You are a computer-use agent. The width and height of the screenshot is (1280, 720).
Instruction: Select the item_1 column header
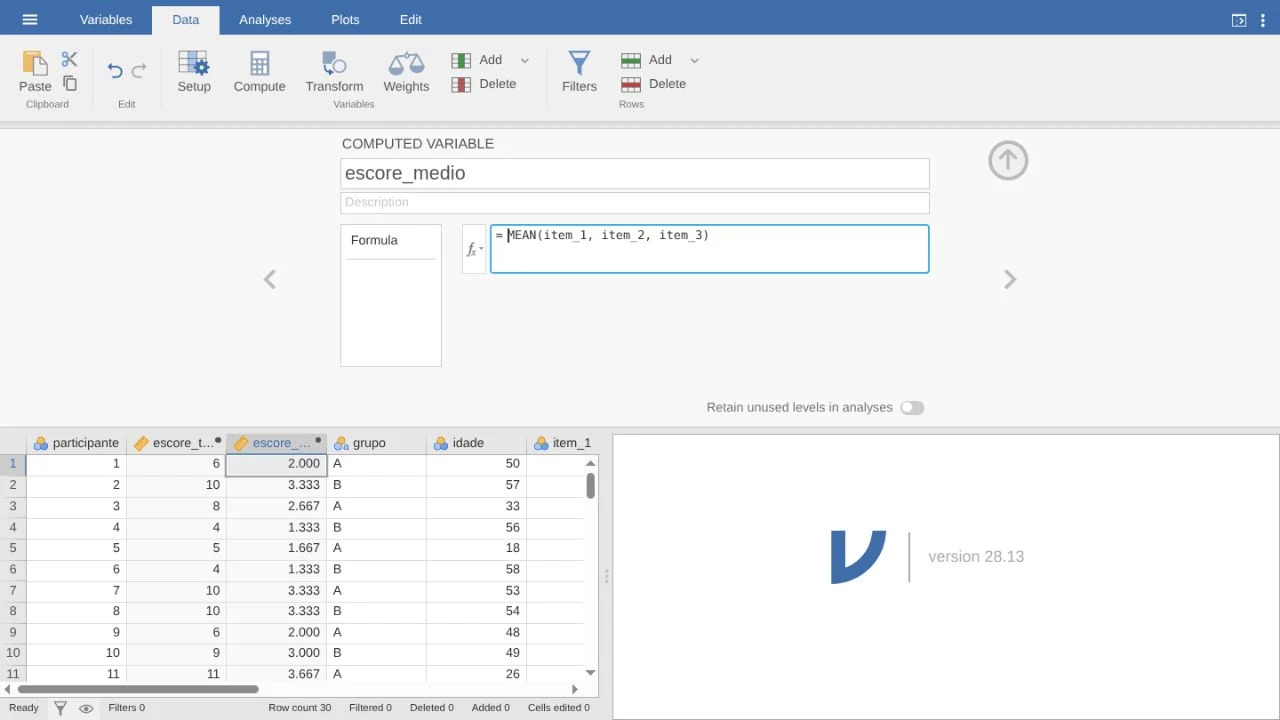click(x=562, y=443)
